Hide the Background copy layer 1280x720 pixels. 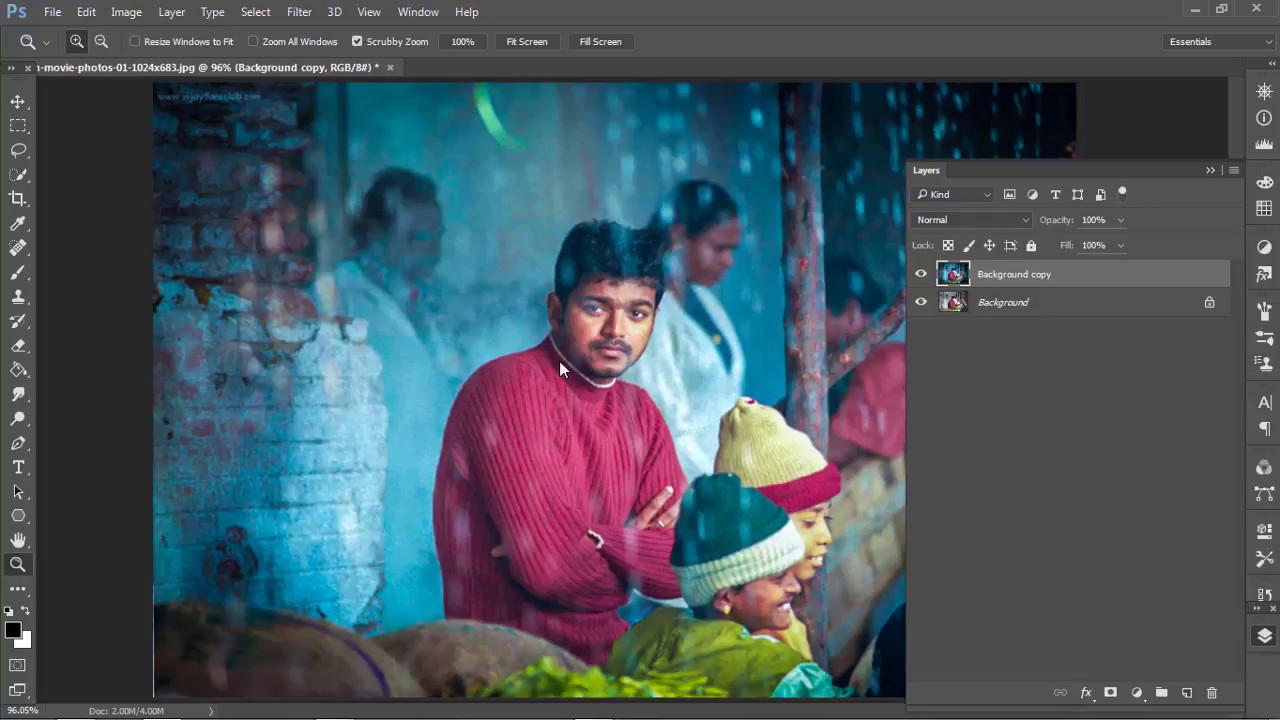pyautogui.click(x=921, y=274)
